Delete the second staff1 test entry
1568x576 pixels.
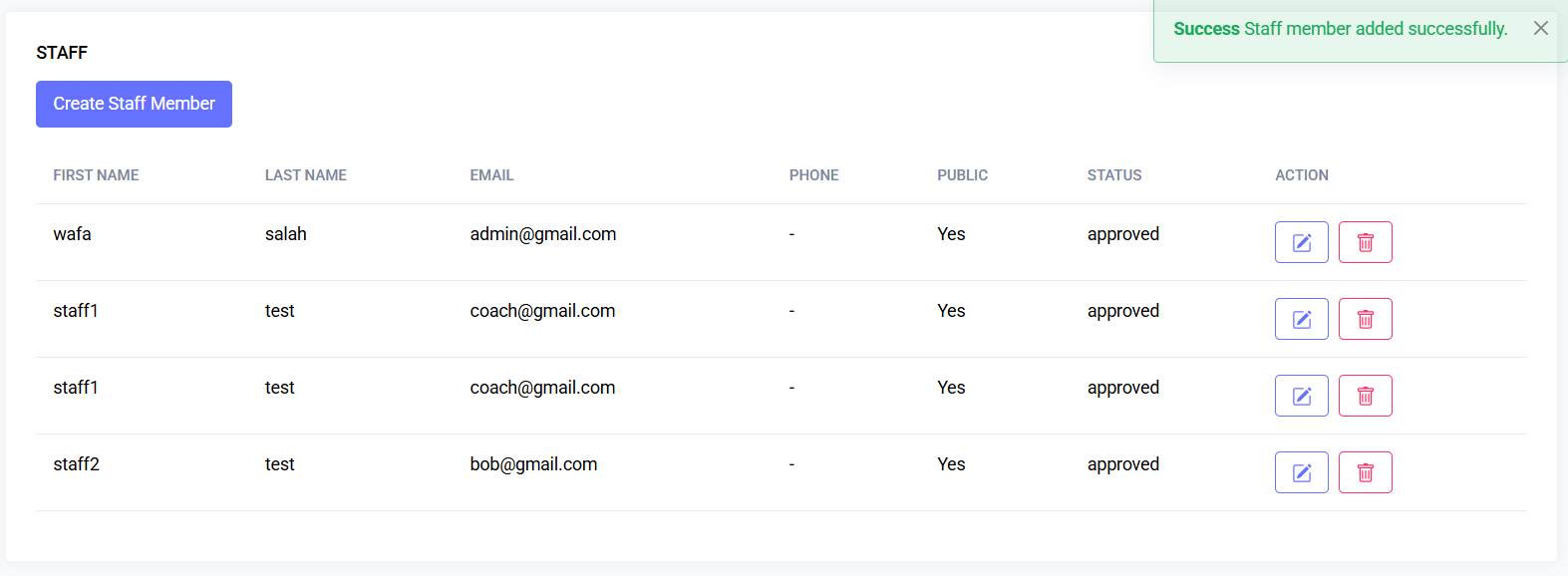point(1365,396)
